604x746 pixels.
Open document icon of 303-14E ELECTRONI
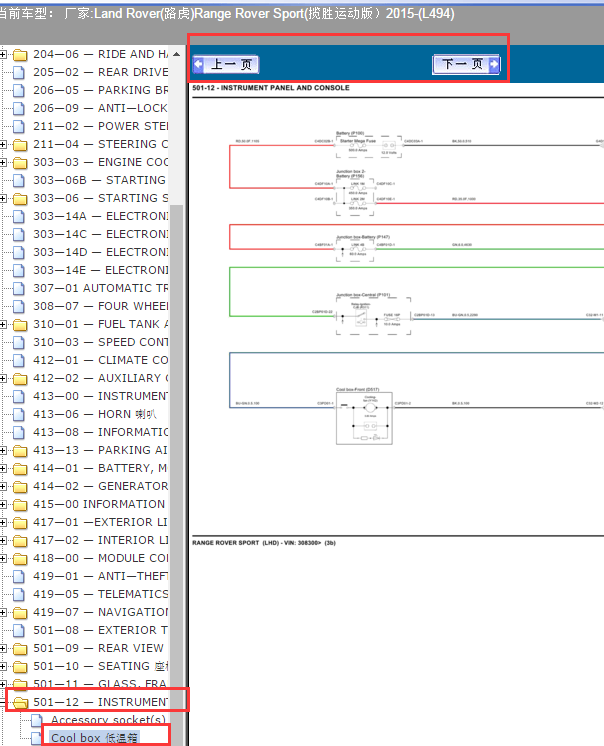pyautogui.click(x=19, y=270)
